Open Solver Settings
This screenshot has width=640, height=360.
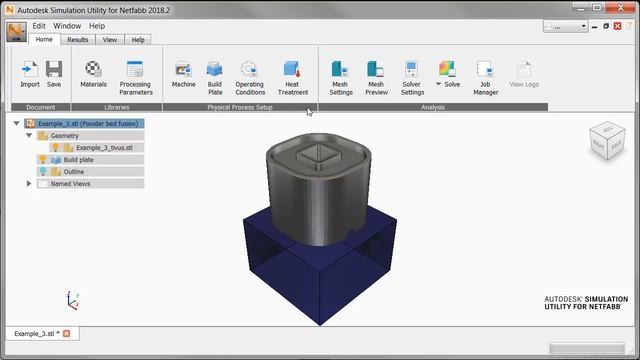pos(412,78)
